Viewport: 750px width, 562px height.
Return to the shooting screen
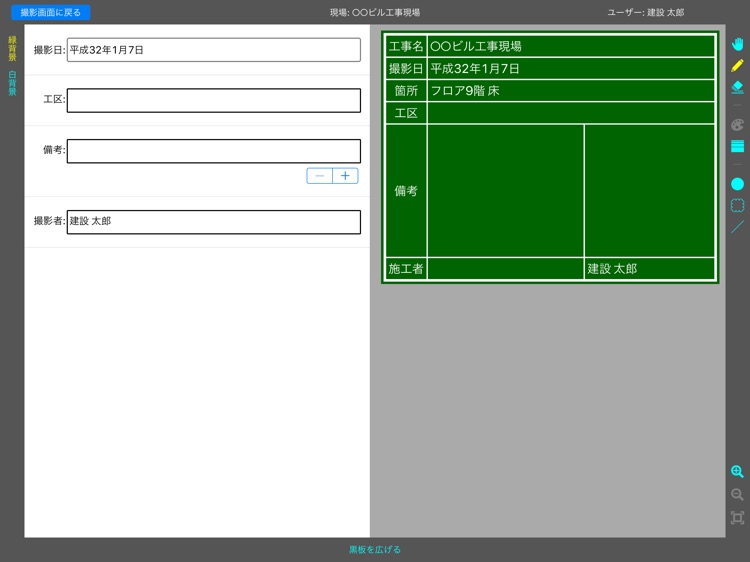(x=51, y=12)
